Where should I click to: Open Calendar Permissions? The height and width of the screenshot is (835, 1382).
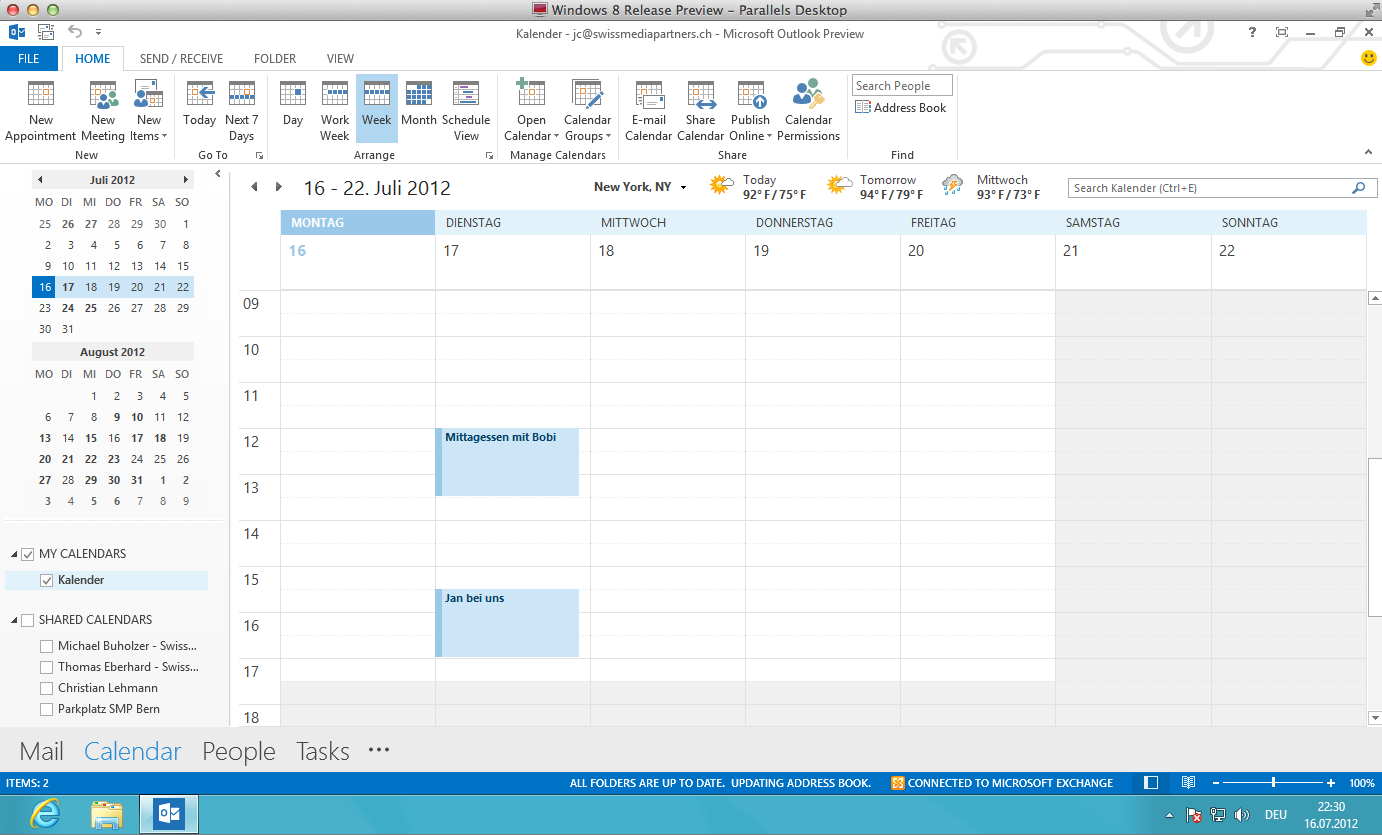[808, 111]
